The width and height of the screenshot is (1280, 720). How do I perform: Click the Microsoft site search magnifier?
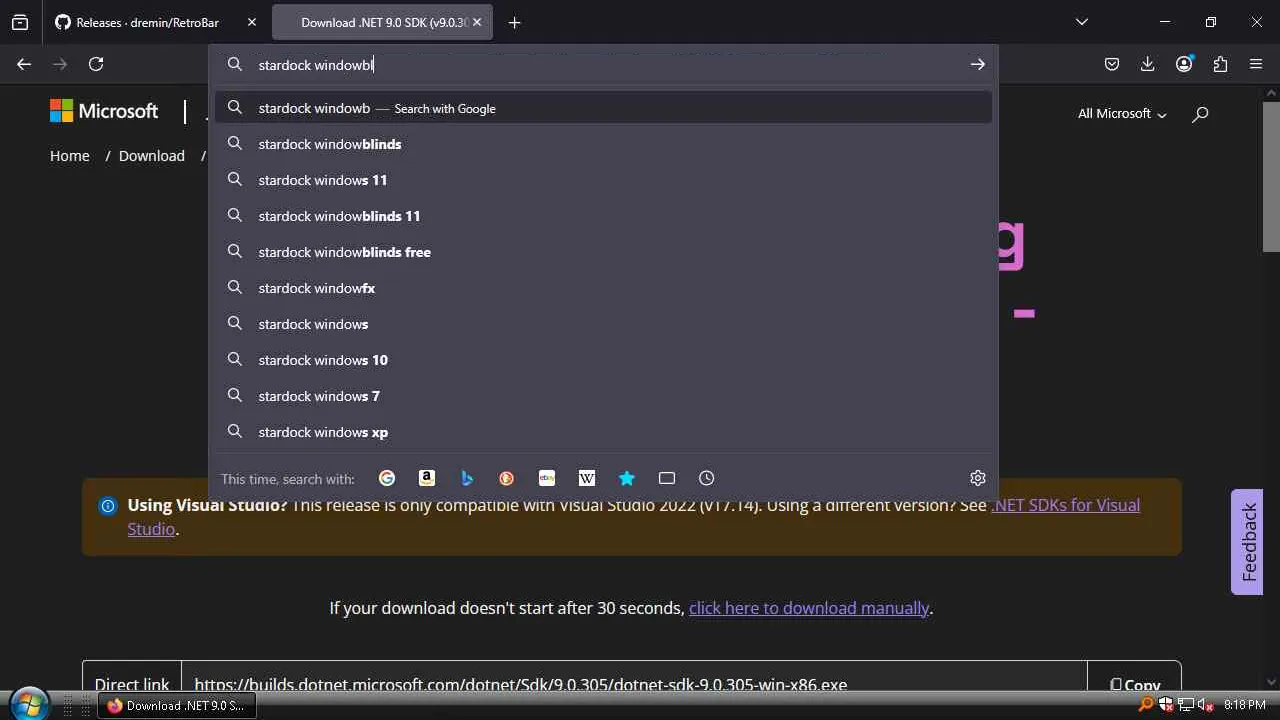click(1200, 114)
